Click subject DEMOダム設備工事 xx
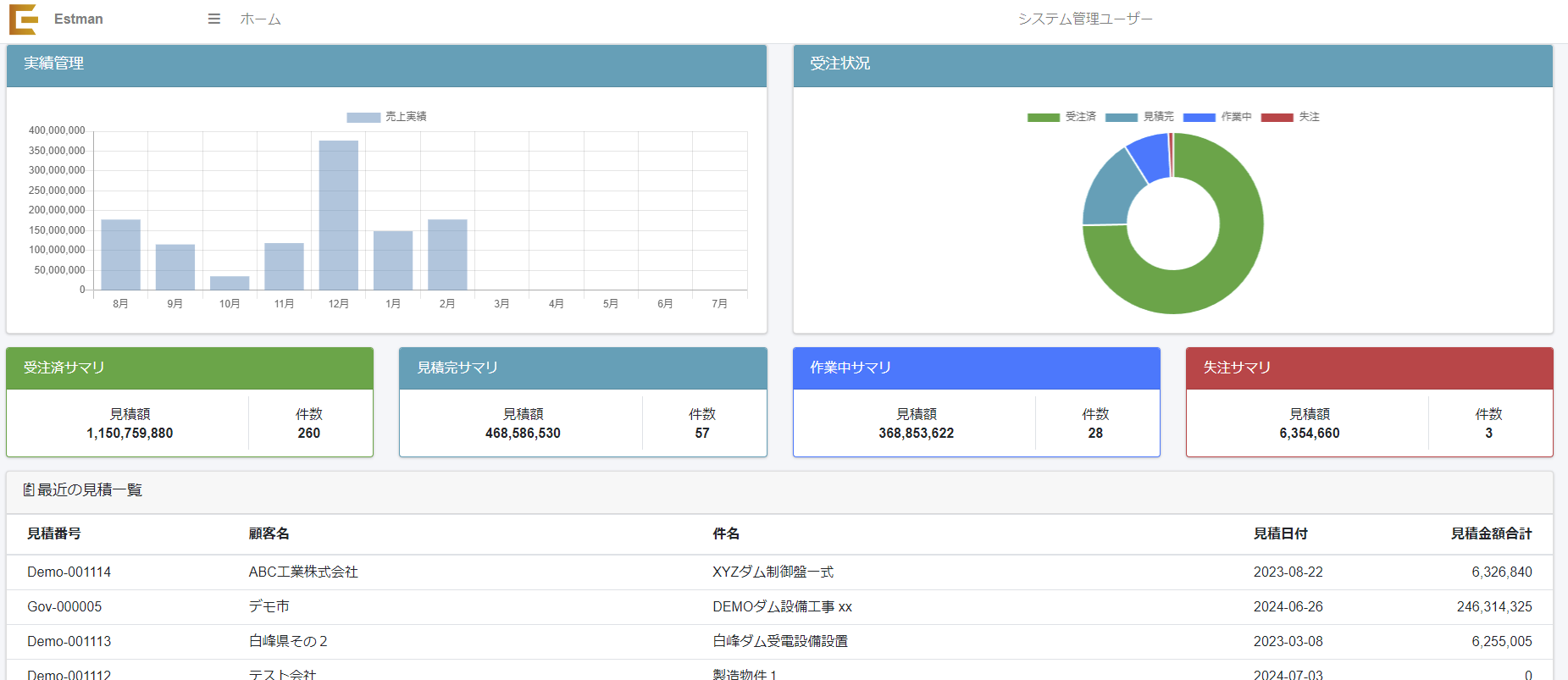Viewport: 1568px width, 680px height. pos(783,606)
